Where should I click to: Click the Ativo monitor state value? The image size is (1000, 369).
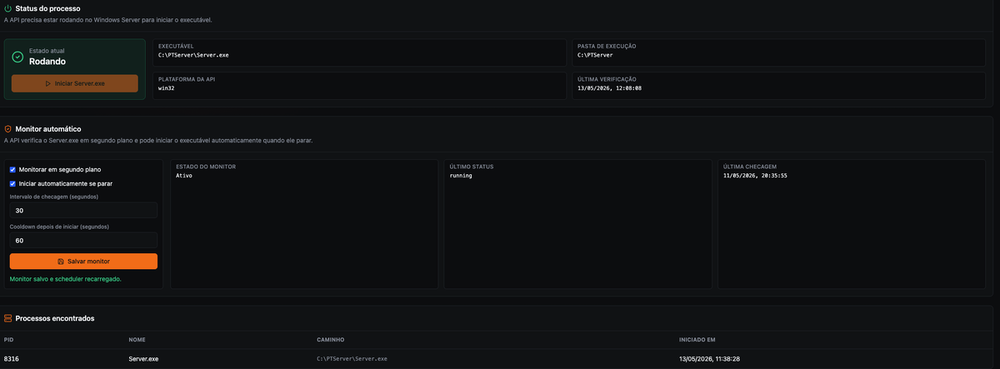point(184,175)
